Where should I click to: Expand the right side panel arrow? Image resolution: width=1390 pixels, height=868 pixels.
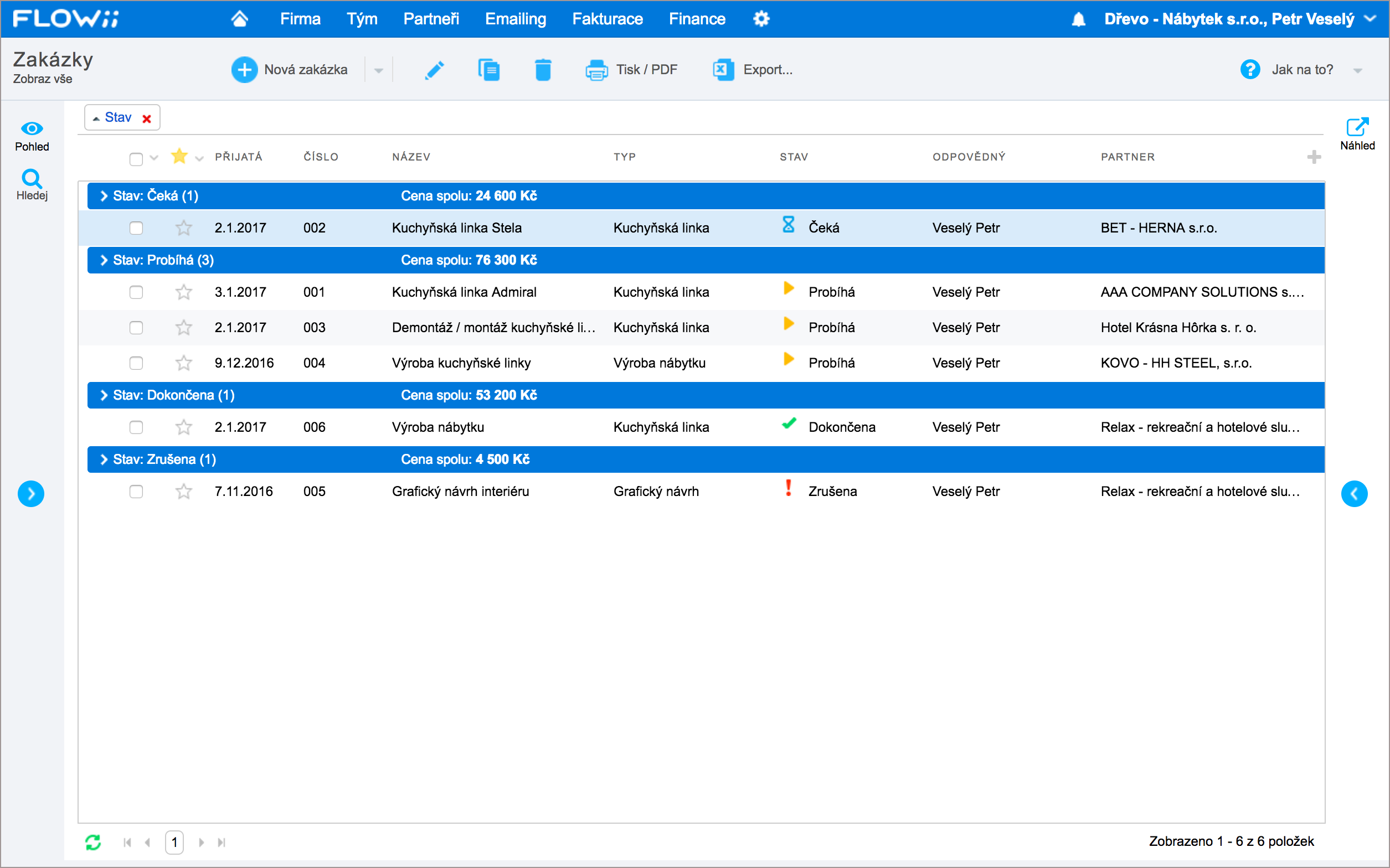1354,494
